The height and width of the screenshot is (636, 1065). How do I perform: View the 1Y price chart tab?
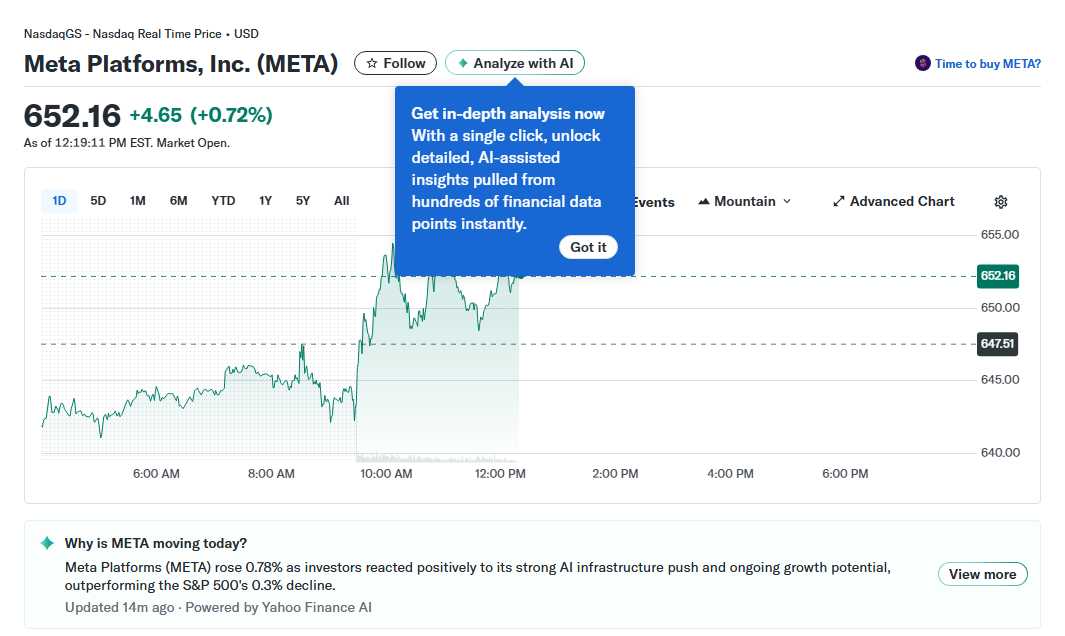(265, 200)
